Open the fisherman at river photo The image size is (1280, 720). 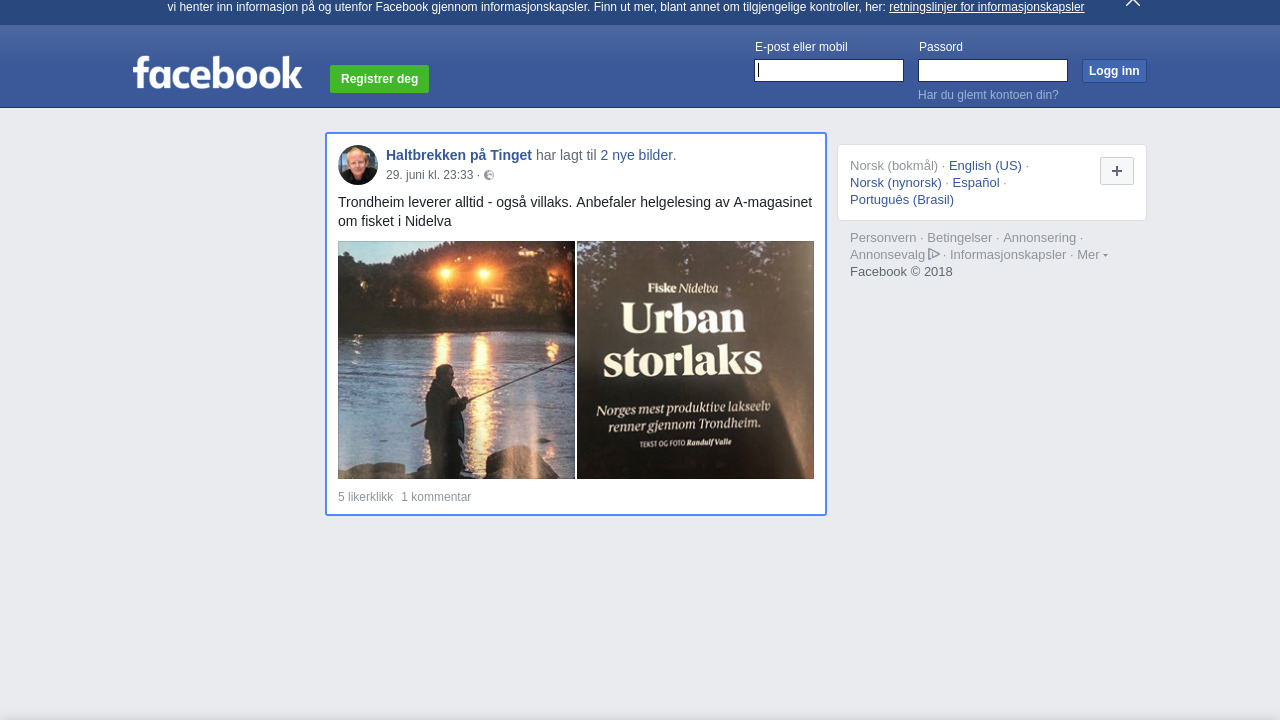pos(456,360)
